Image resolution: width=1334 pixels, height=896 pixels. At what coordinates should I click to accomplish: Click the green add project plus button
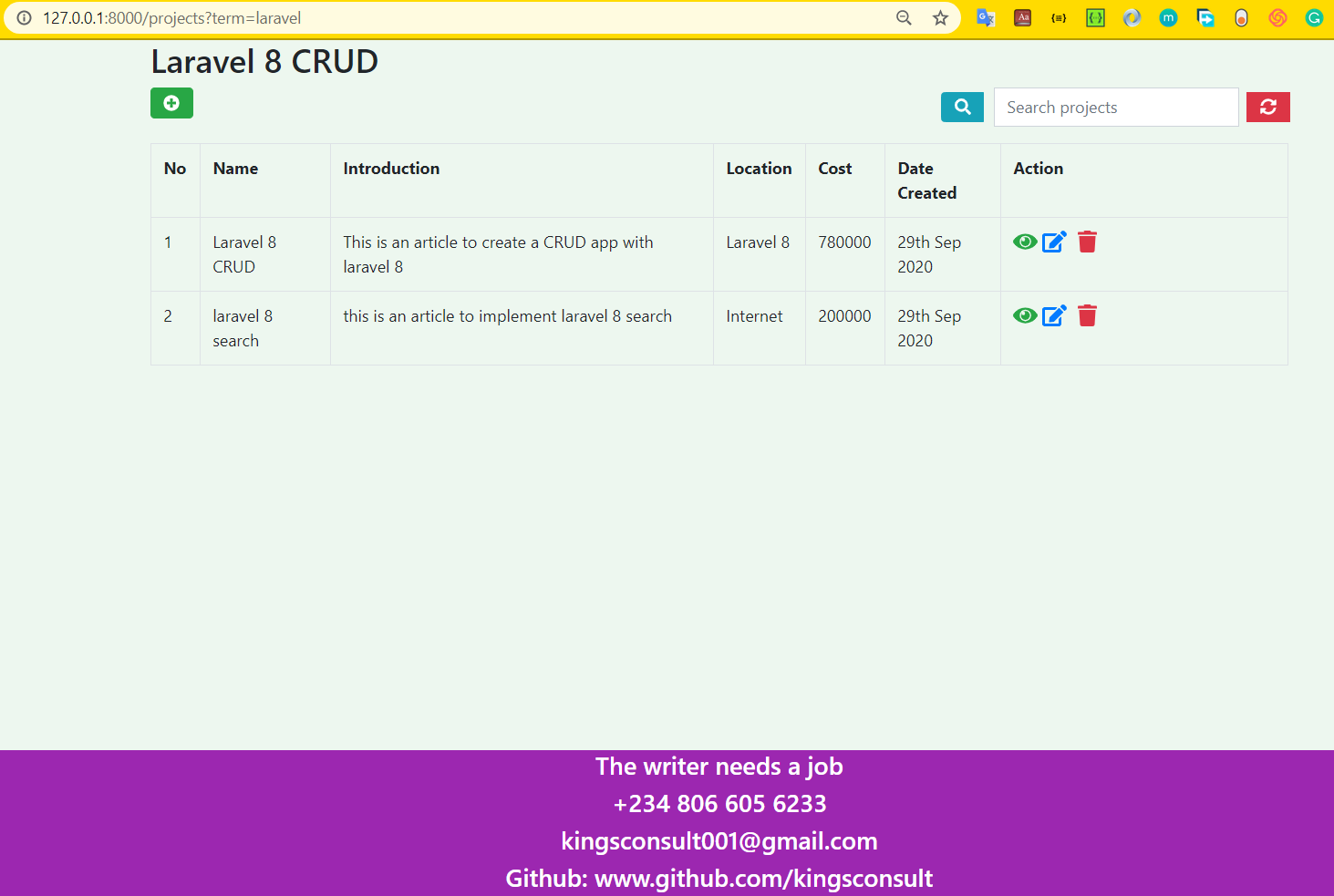171,103
